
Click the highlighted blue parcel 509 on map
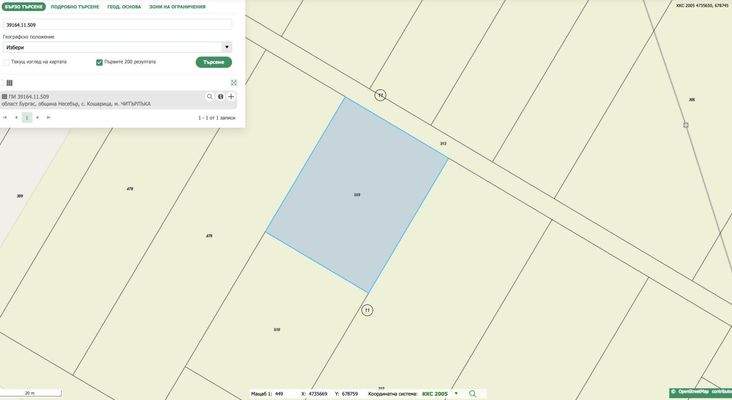(x=357, y=195)
